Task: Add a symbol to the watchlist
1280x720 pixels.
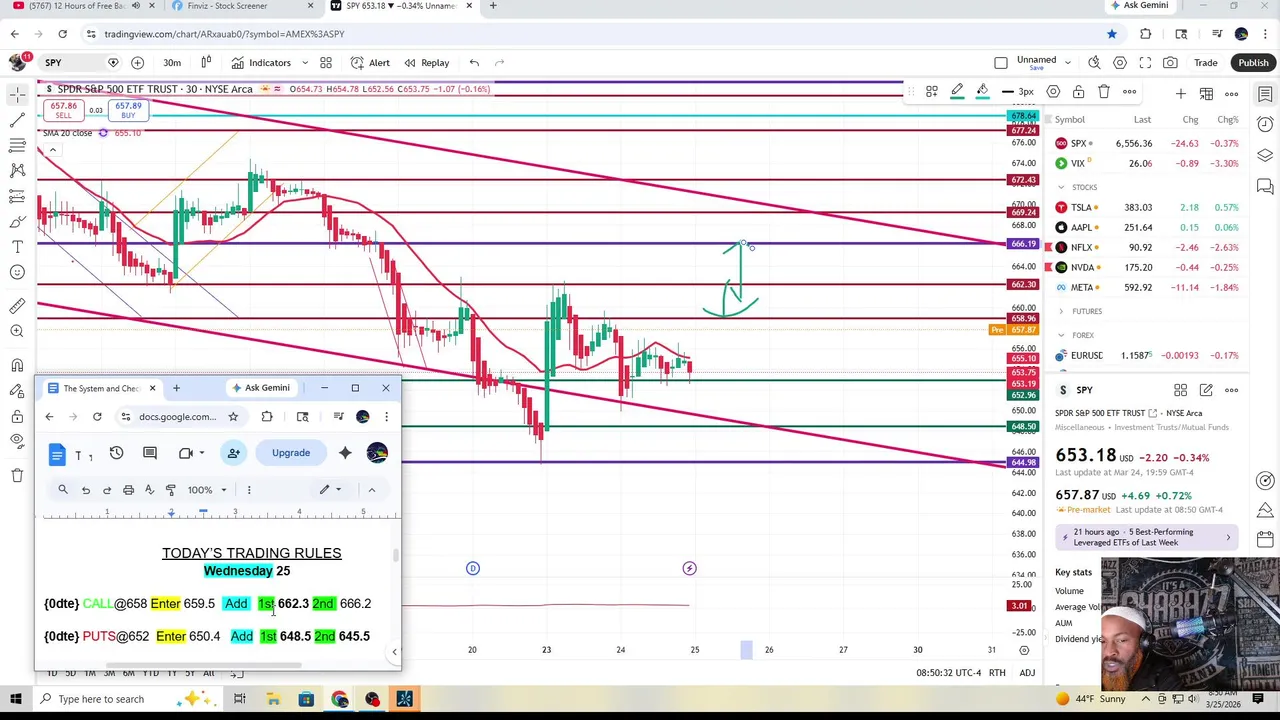Action: tap(1181, 94)
